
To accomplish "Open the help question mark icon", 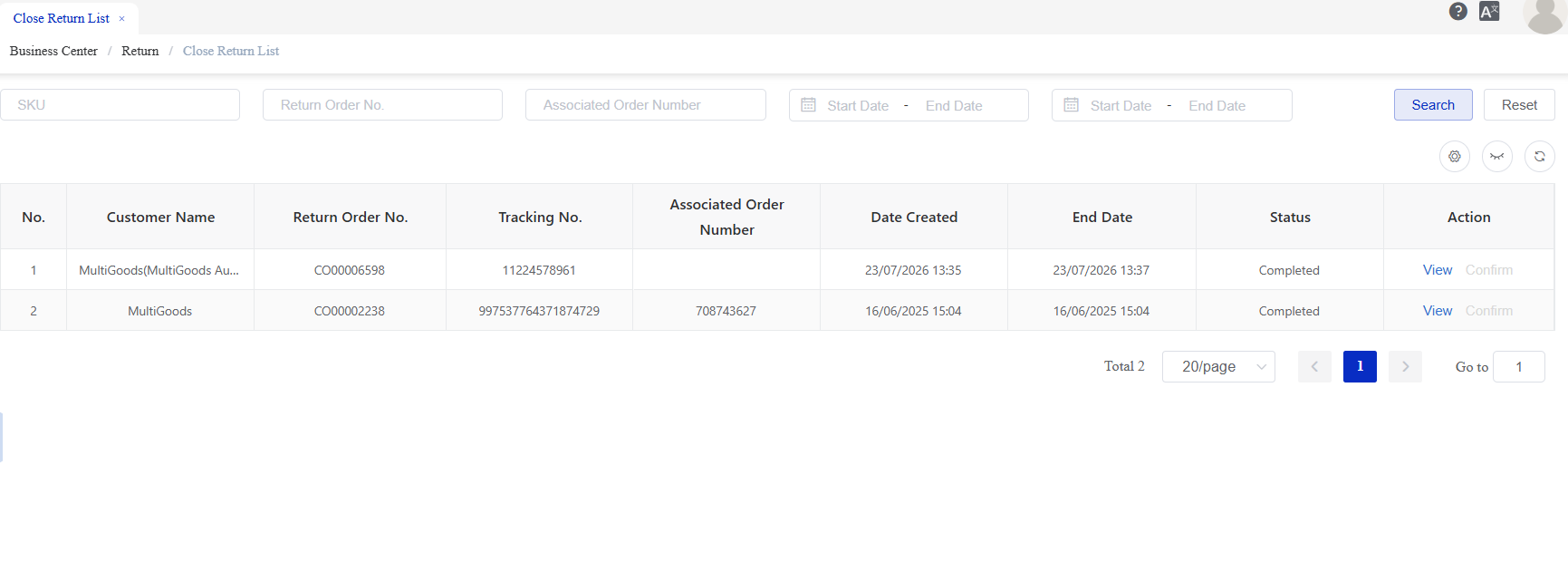I will pyautogui.click(x=1457, y=11).
